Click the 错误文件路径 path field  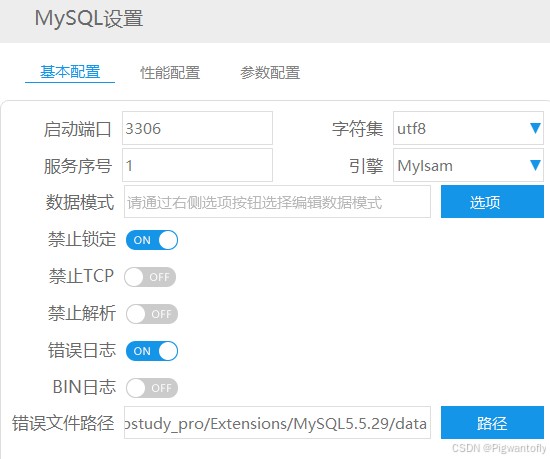click(x=277, y=423)
